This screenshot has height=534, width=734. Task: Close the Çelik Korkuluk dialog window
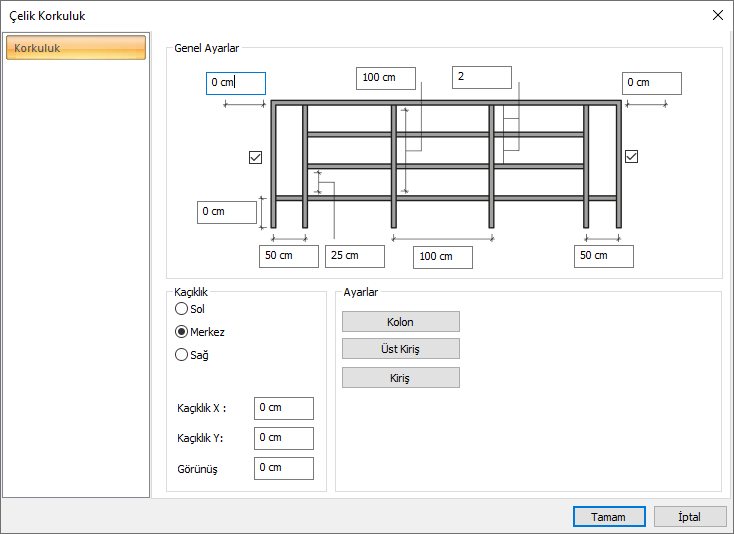click(717, 15)
